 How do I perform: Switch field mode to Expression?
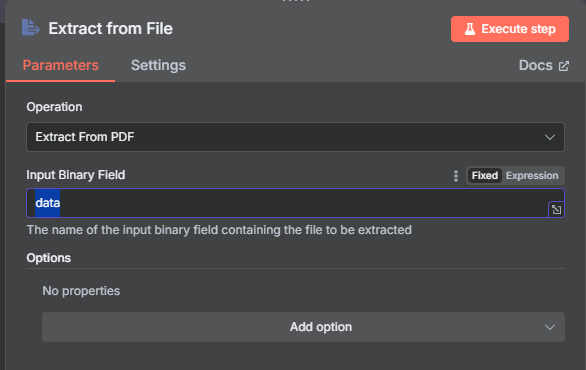532,176
